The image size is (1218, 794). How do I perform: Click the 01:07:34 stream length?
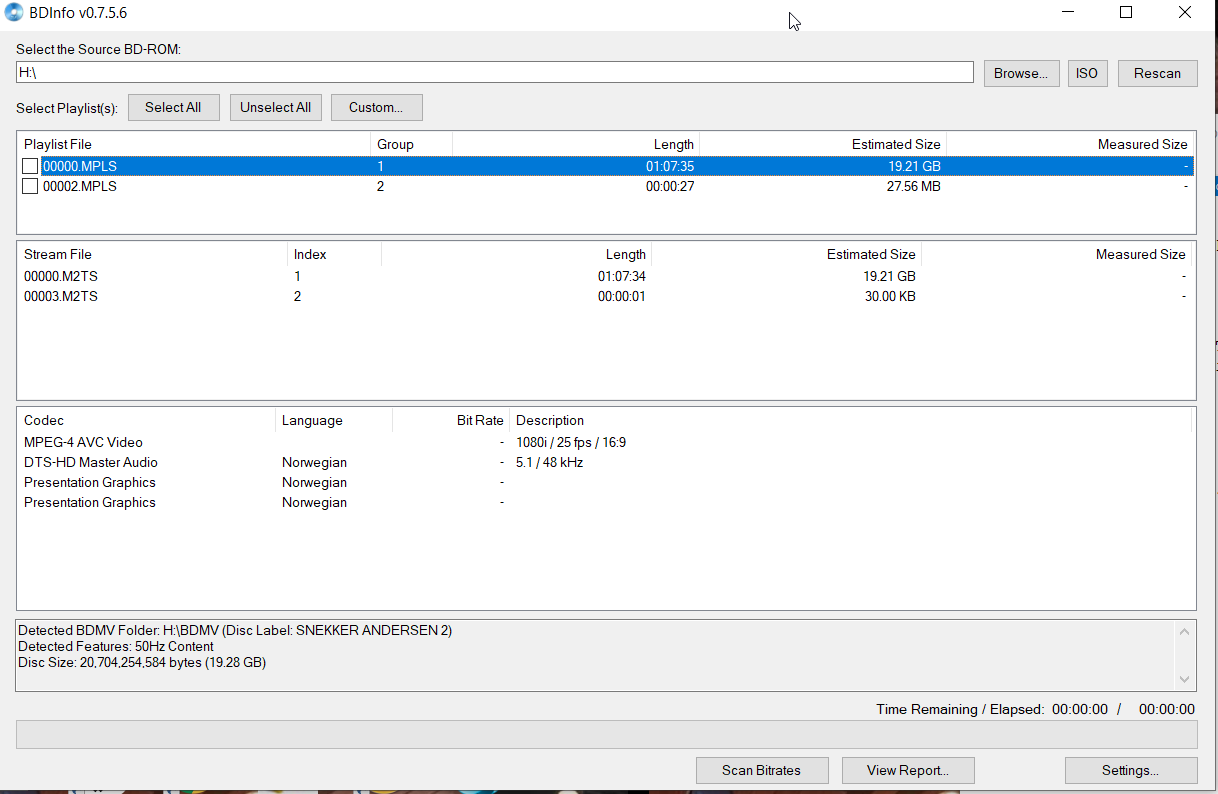[622, 276]
